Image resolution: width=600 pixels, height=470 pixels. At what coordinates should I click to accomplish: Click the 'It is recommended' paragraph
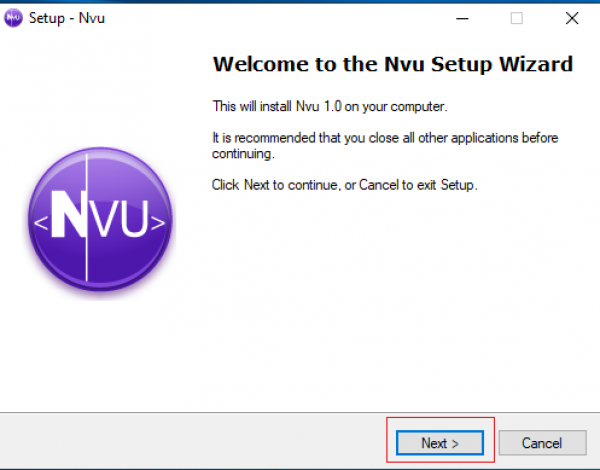385,137
